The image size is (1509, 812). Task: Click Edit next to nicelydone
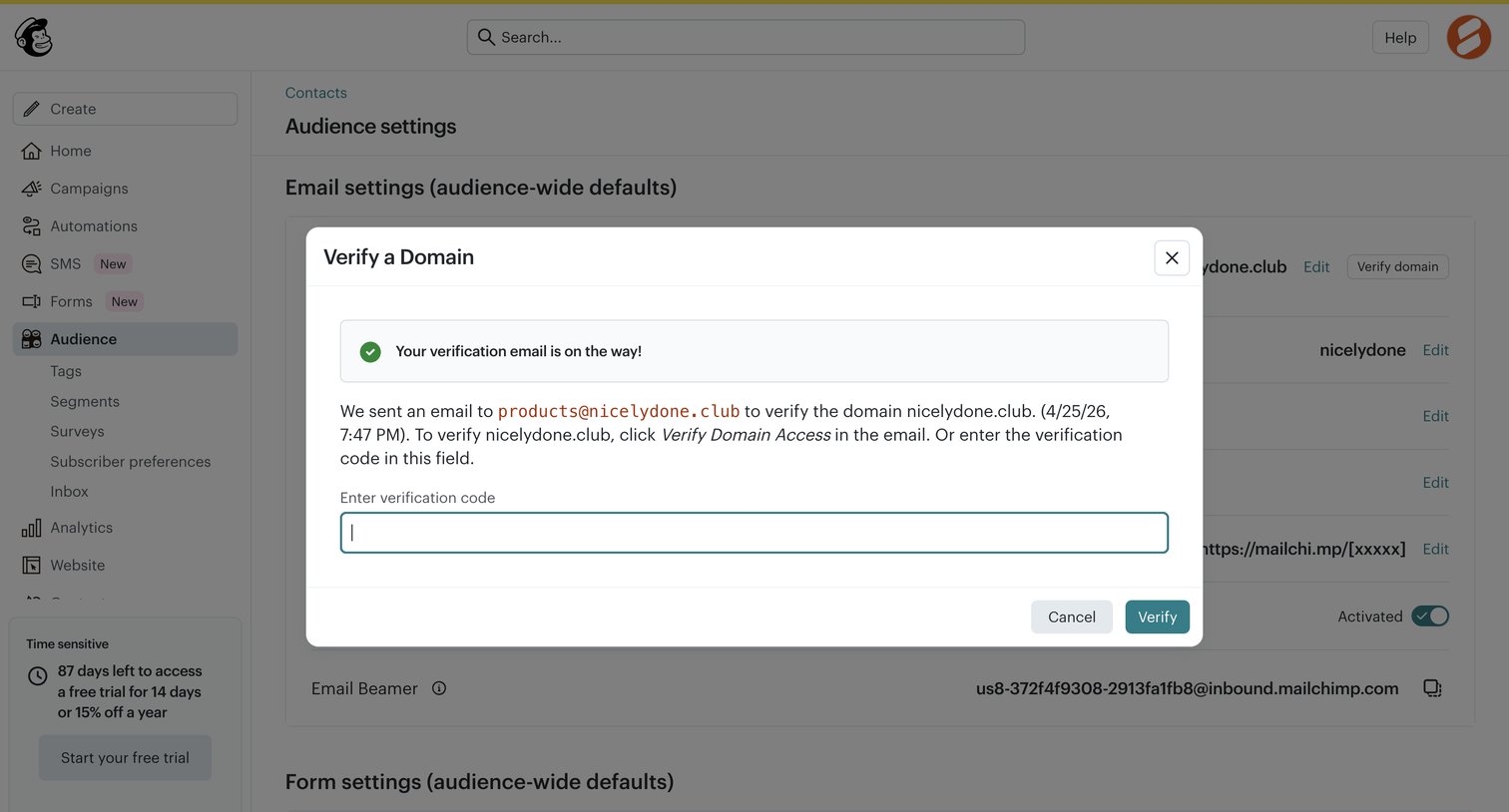pyautogui.click(x=1435, y=350)
